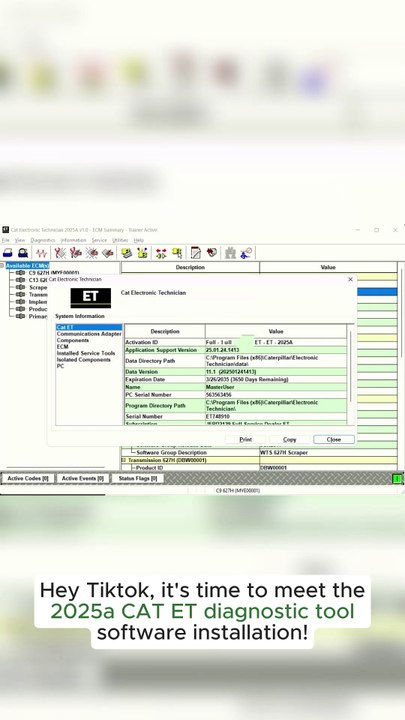
Task: Click the gray building-shaped toolbar icon
Action: [x=230, y=253]
